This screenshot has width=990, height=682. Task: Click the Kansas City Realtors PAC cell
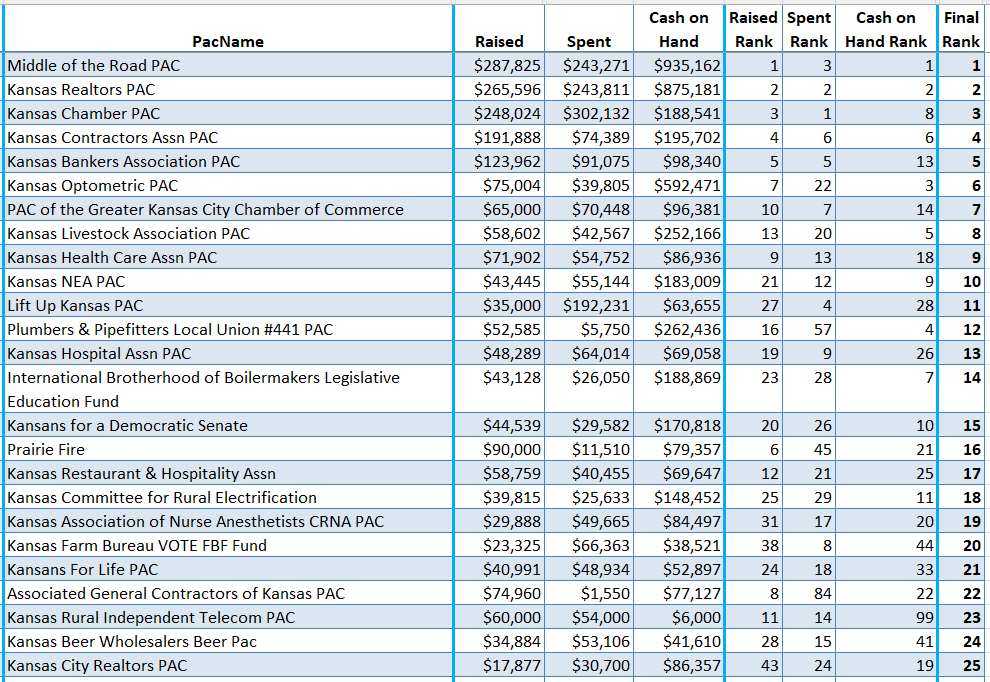228,665
